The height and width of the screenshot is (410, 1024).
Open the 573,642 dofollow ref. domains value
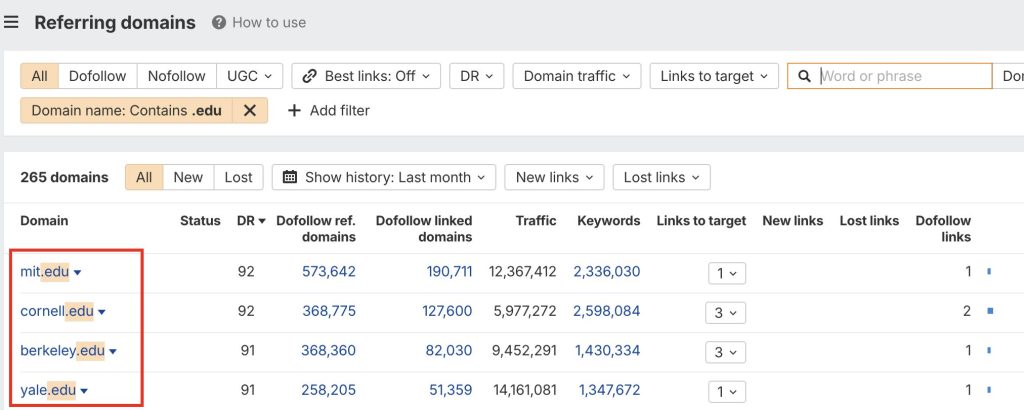(329, 272)
